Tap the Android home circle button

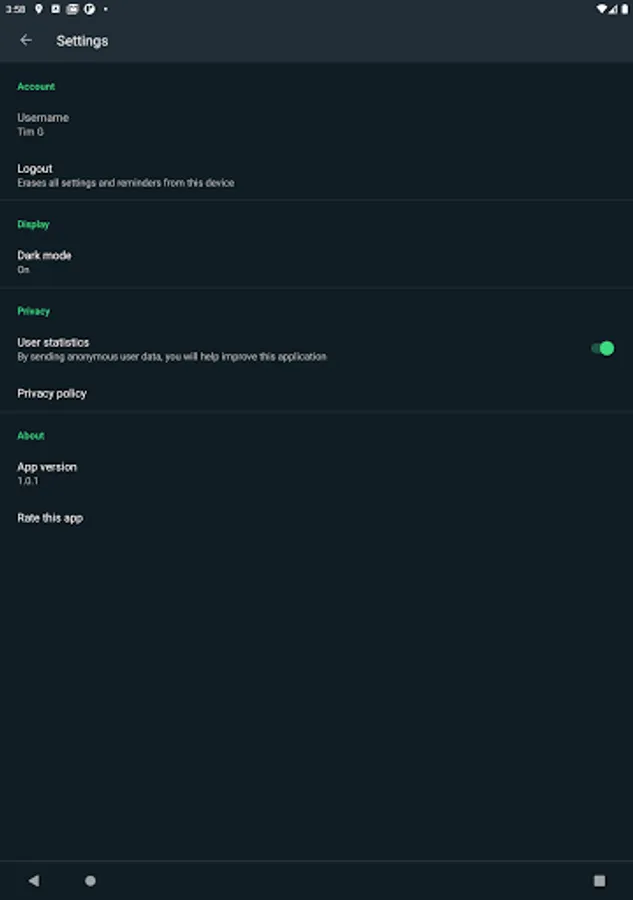click(90, 881)
